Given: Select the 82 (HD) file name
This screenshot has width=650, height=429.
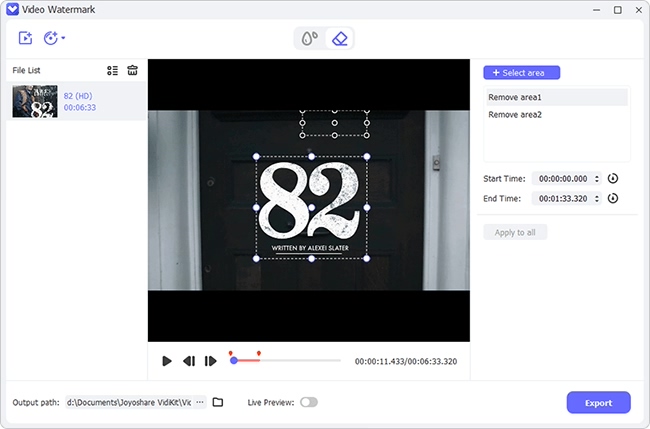Looking at the screenshot, I should click(78, 96).
